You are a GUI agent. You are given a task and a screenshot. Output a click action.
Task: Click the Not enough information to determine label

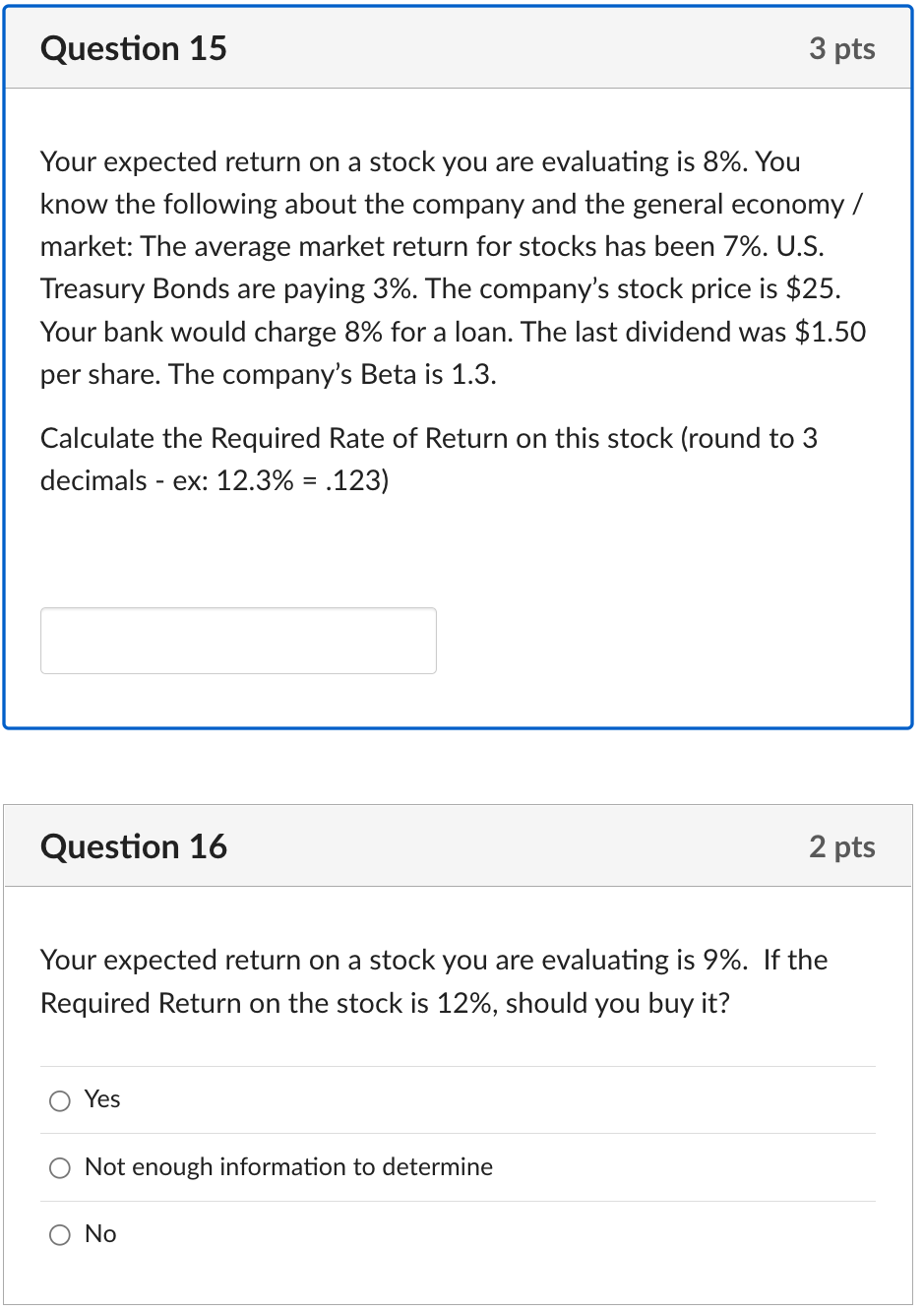(288, 1167)
